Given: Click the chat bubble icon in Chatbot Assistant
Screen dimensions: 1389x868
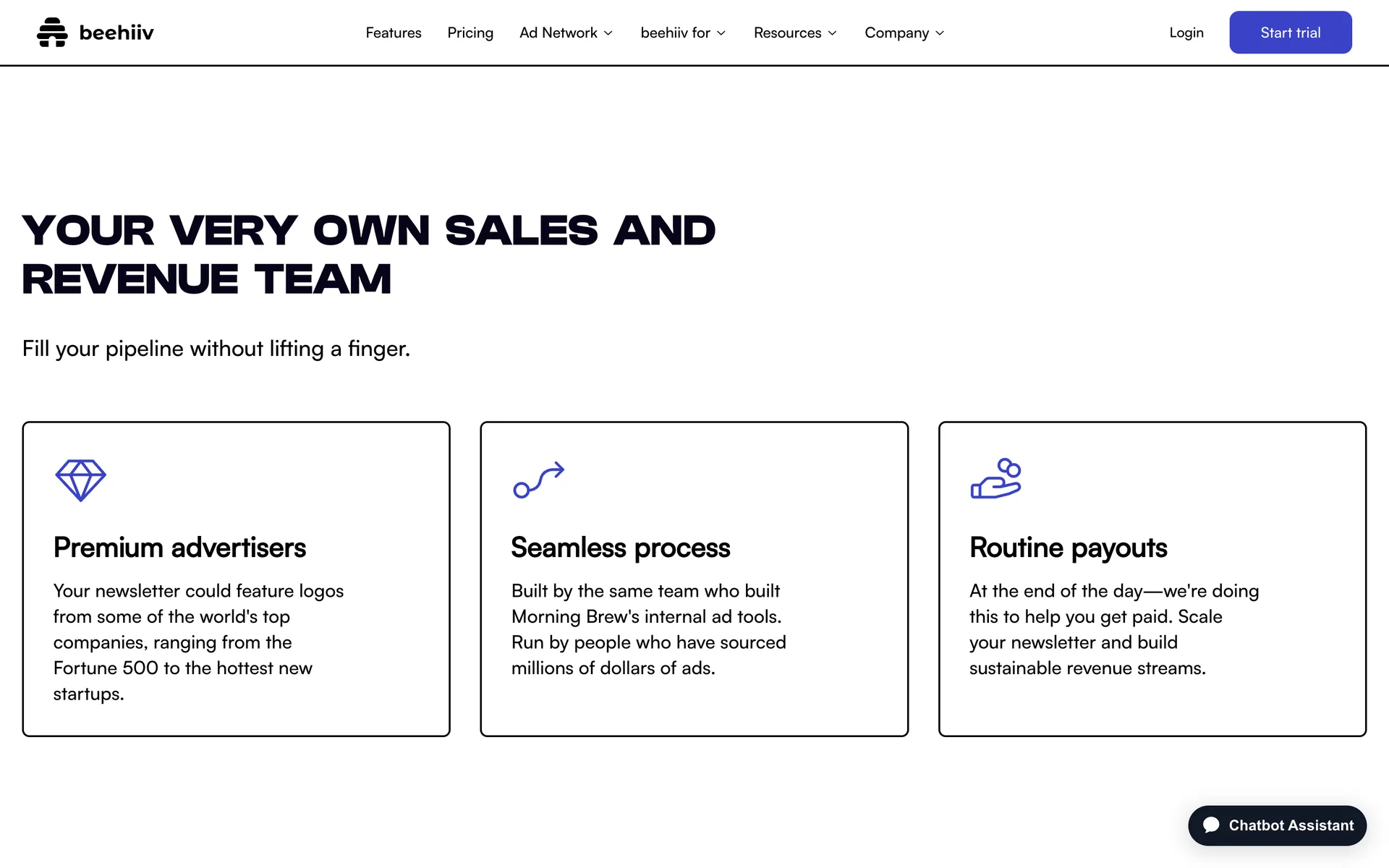Looking at the screenshot, I should pyautogui.click(x=1211, y=825).
